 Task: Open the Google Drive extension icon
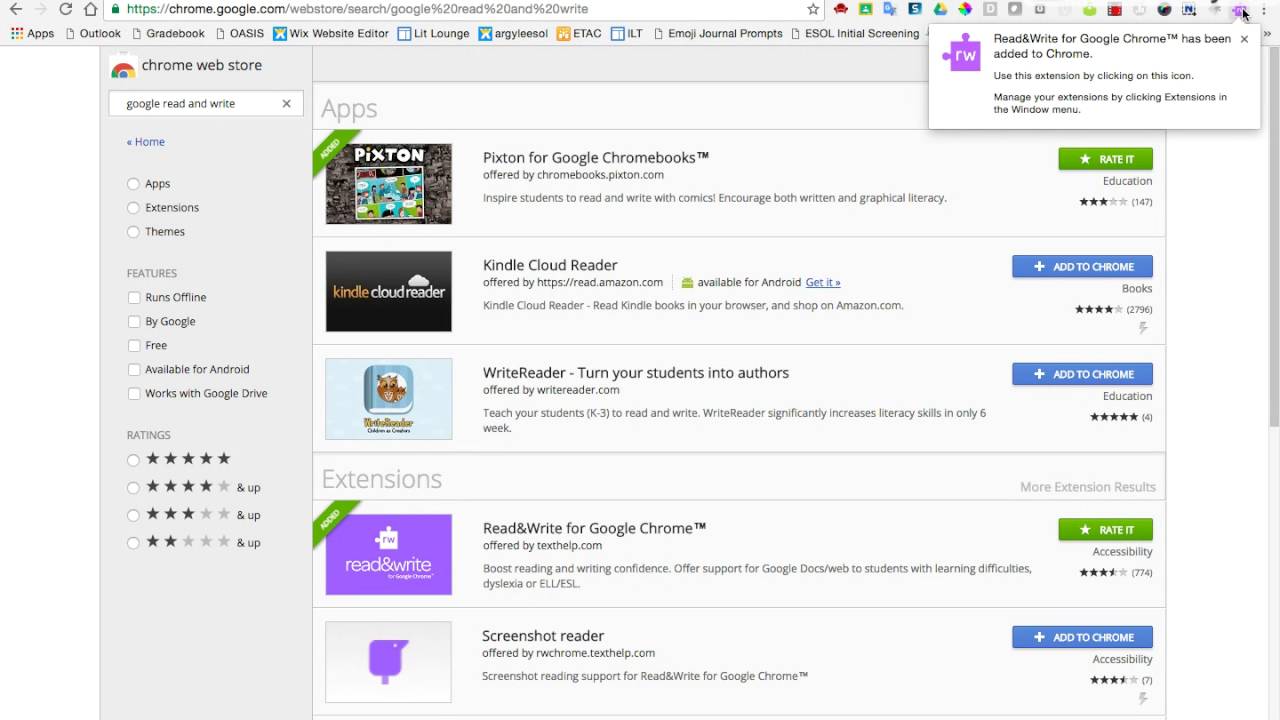coord(940,9)
